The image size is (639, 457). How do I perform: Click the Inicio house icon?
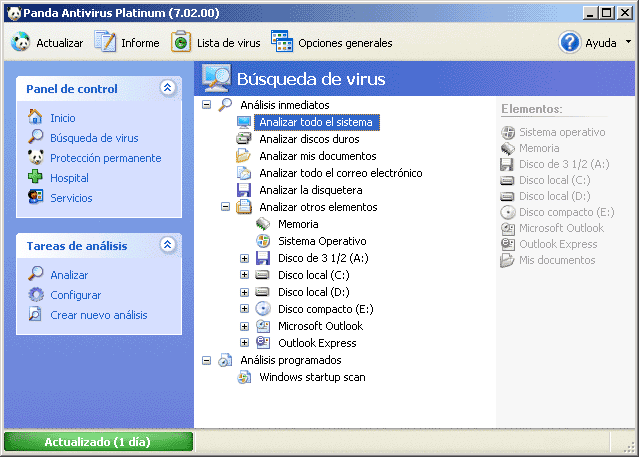[35, 117]
